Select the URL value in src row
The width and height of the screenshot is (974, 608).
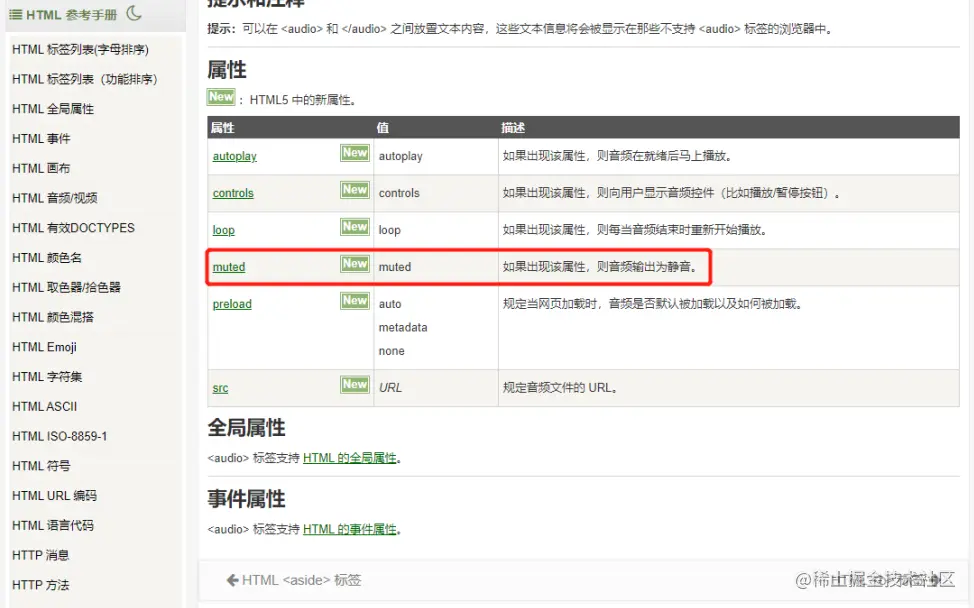(391, 388)
